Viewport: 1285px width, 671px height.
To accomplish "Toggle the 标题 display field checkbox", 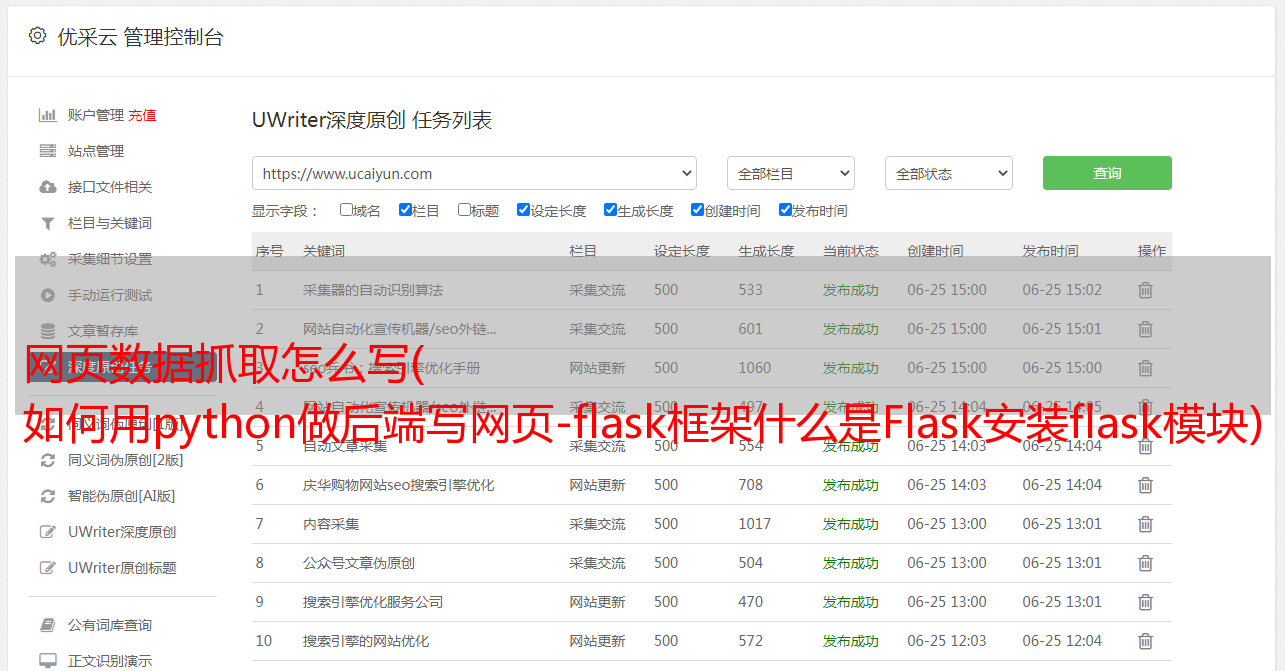I will (464, 210).
